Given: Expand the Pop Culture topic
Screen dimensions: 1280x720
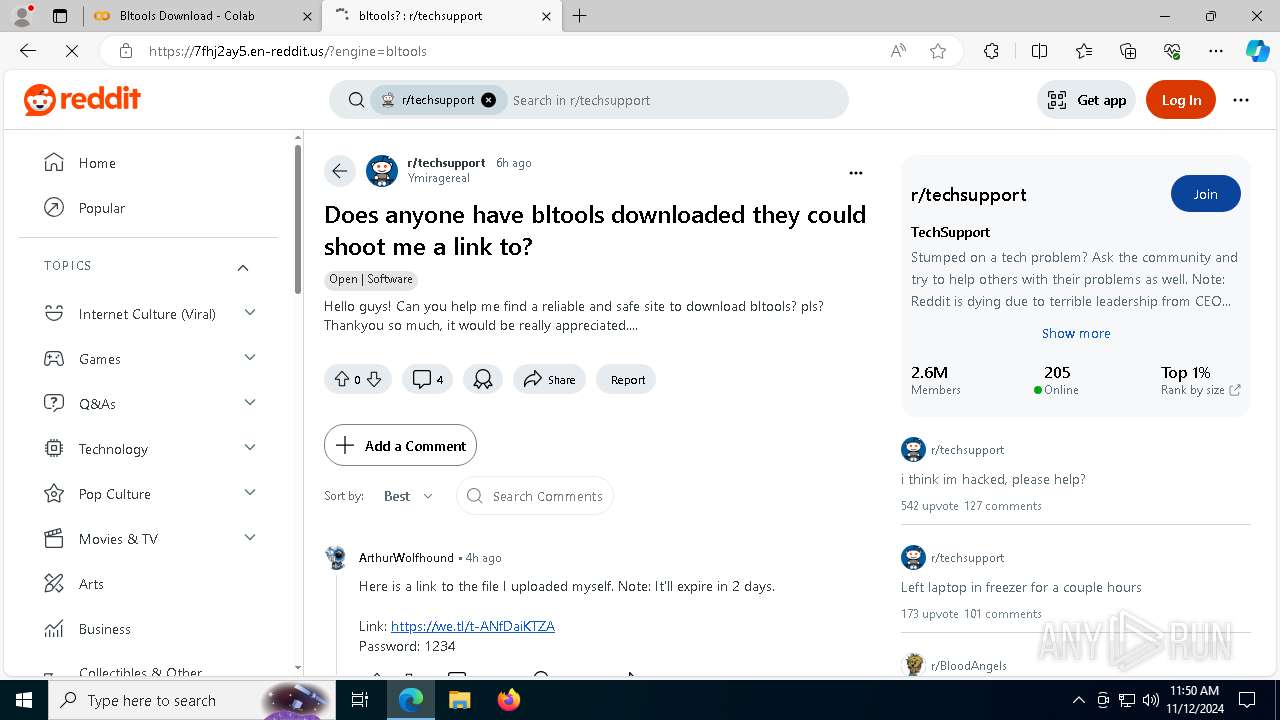Looking at the screenshot, I should coord(250,493).
